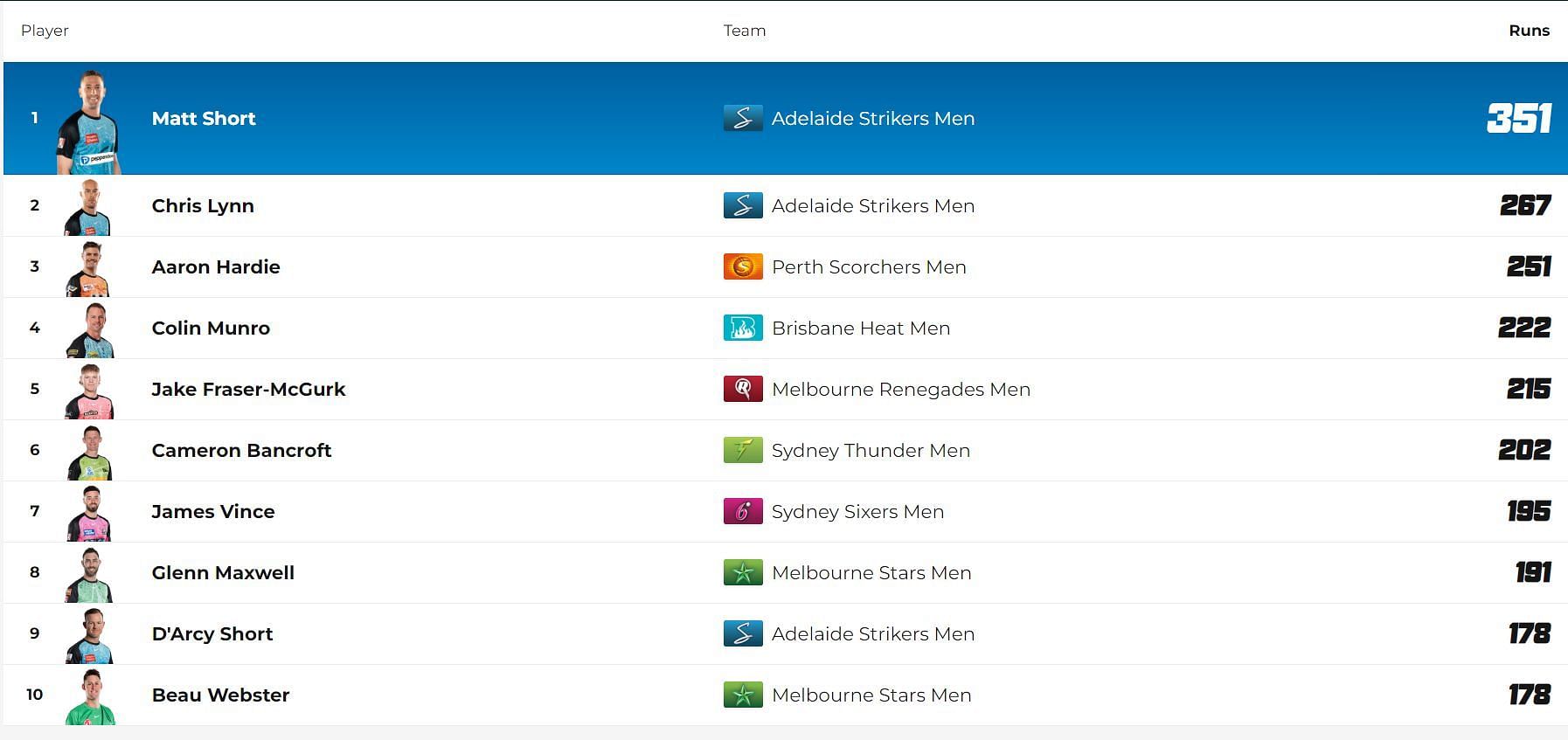Click Chris Lynn's 267 runs value
Screen dimensions: 1568x740
pyautogui.click(x=1525, y=205)
